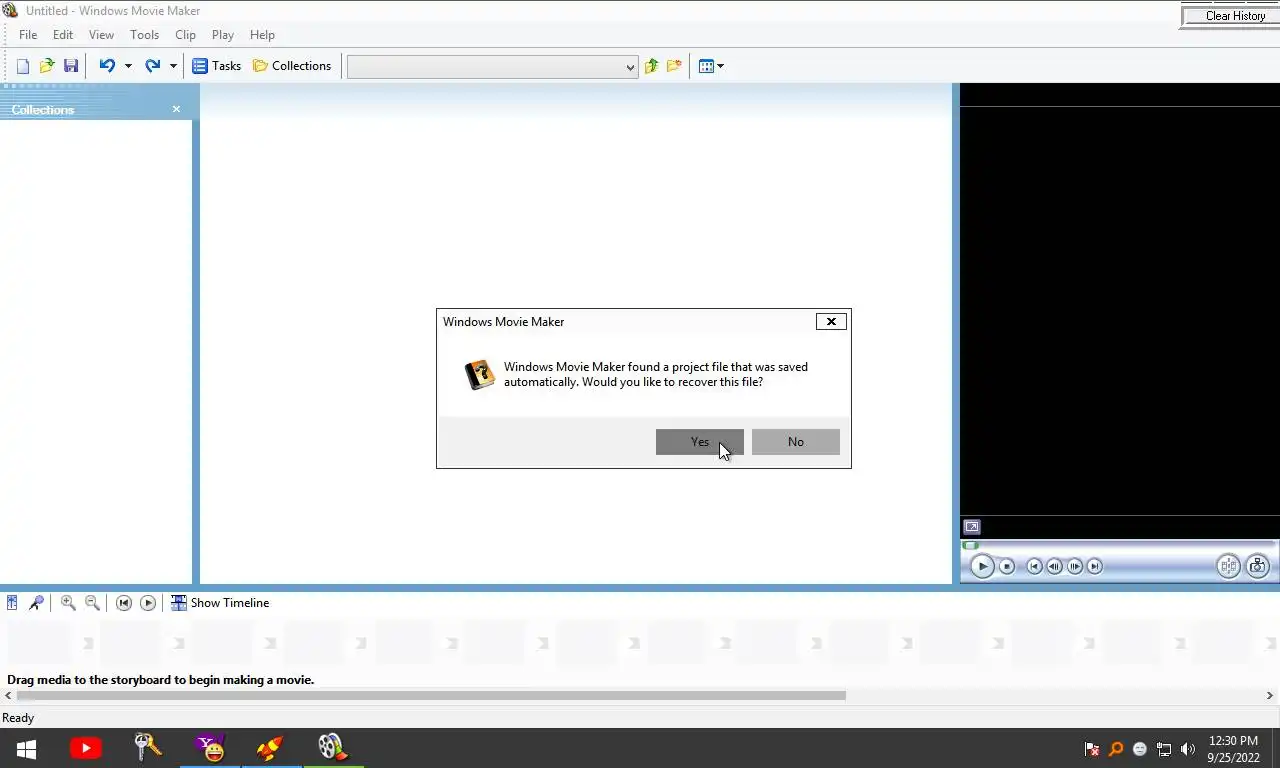Click the Save Project floppy disk icon

(x=71, y=66)
